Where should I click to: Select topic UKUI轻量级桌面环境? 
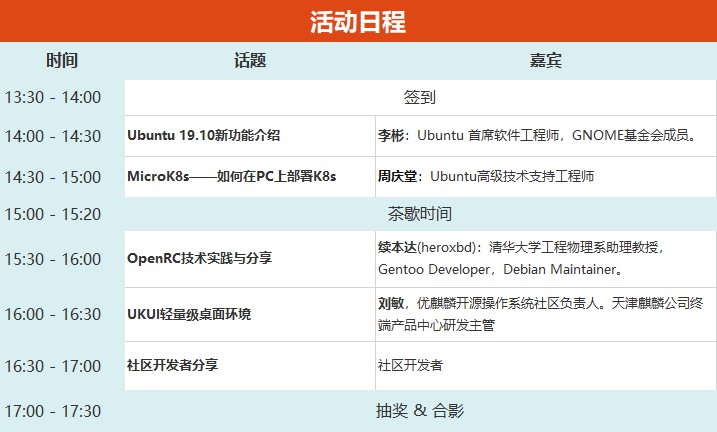pos(189,314)
